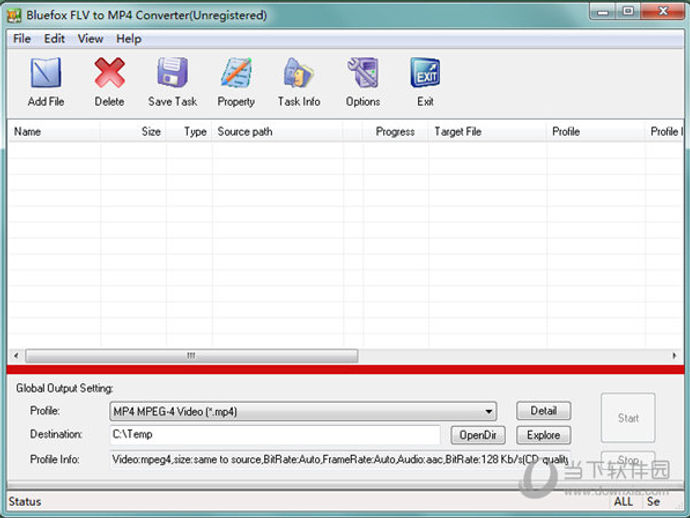The width and height of the screenshot is (690, 518).
Task: Sort by the Name column header
Action: tap(54, 132)
